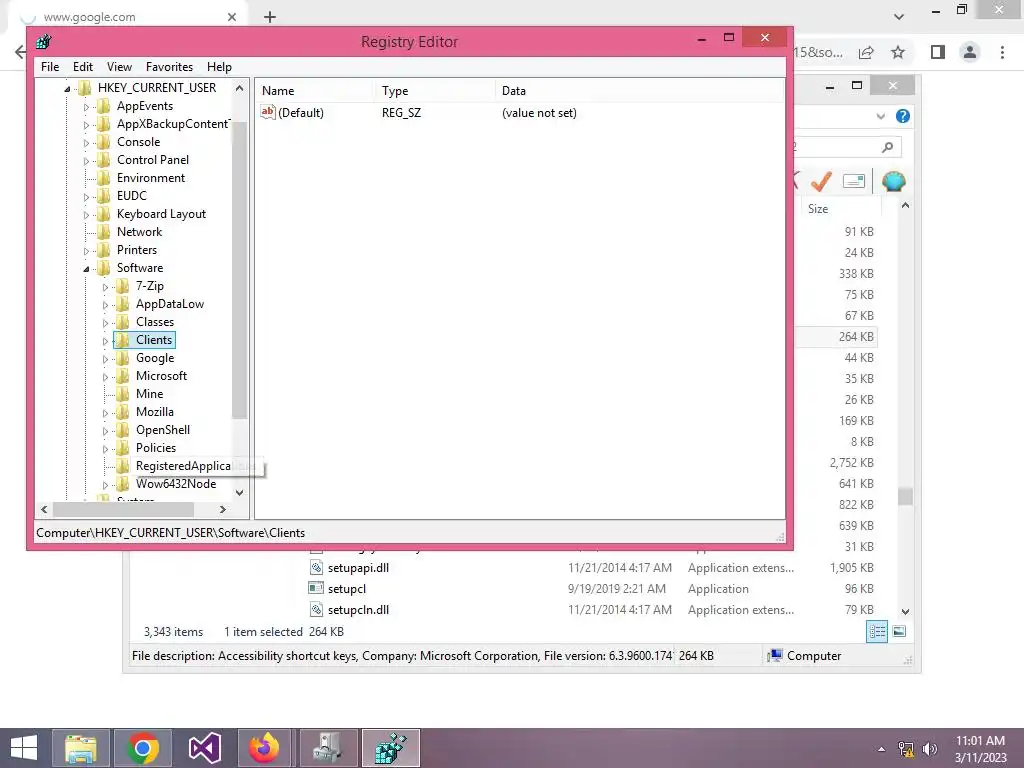Open the Windows Start button
Image resolution: width=1024 pixels, height=768 pixels.
(24, 748)
